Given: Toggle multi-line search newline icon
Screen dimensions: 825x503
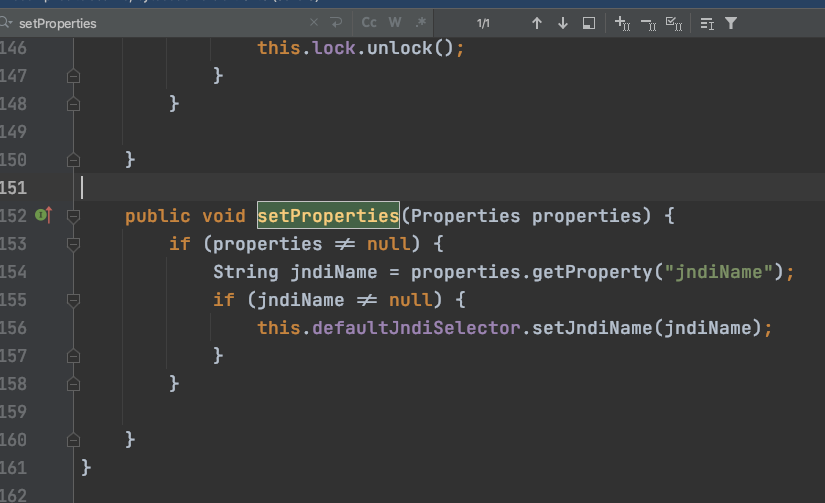Looking at the screenshot, I should pos(336,23).
